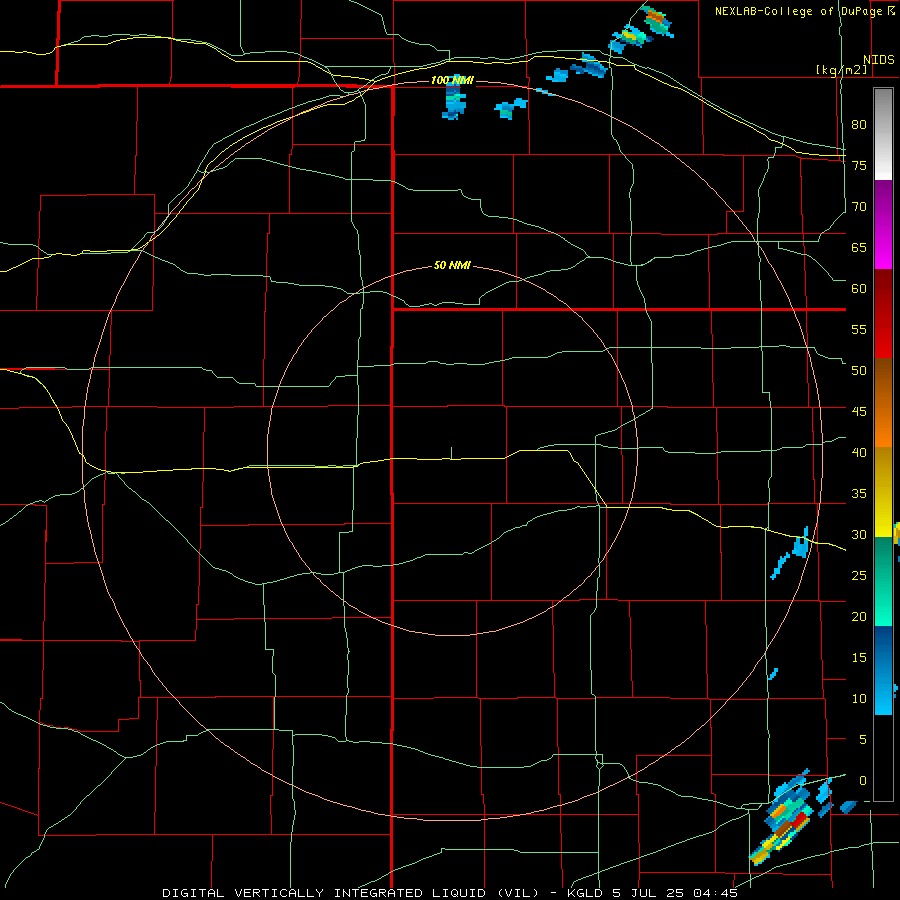Pick the white-gray top segment of the scale
900x900 pixels.
(x=883, y=134)
